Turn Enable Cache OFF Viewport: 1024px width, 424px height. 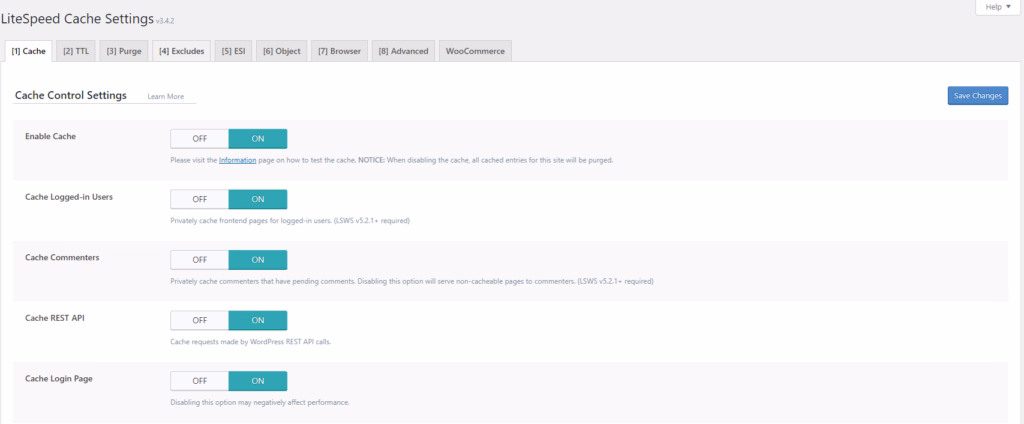click(x=199, y=139)
